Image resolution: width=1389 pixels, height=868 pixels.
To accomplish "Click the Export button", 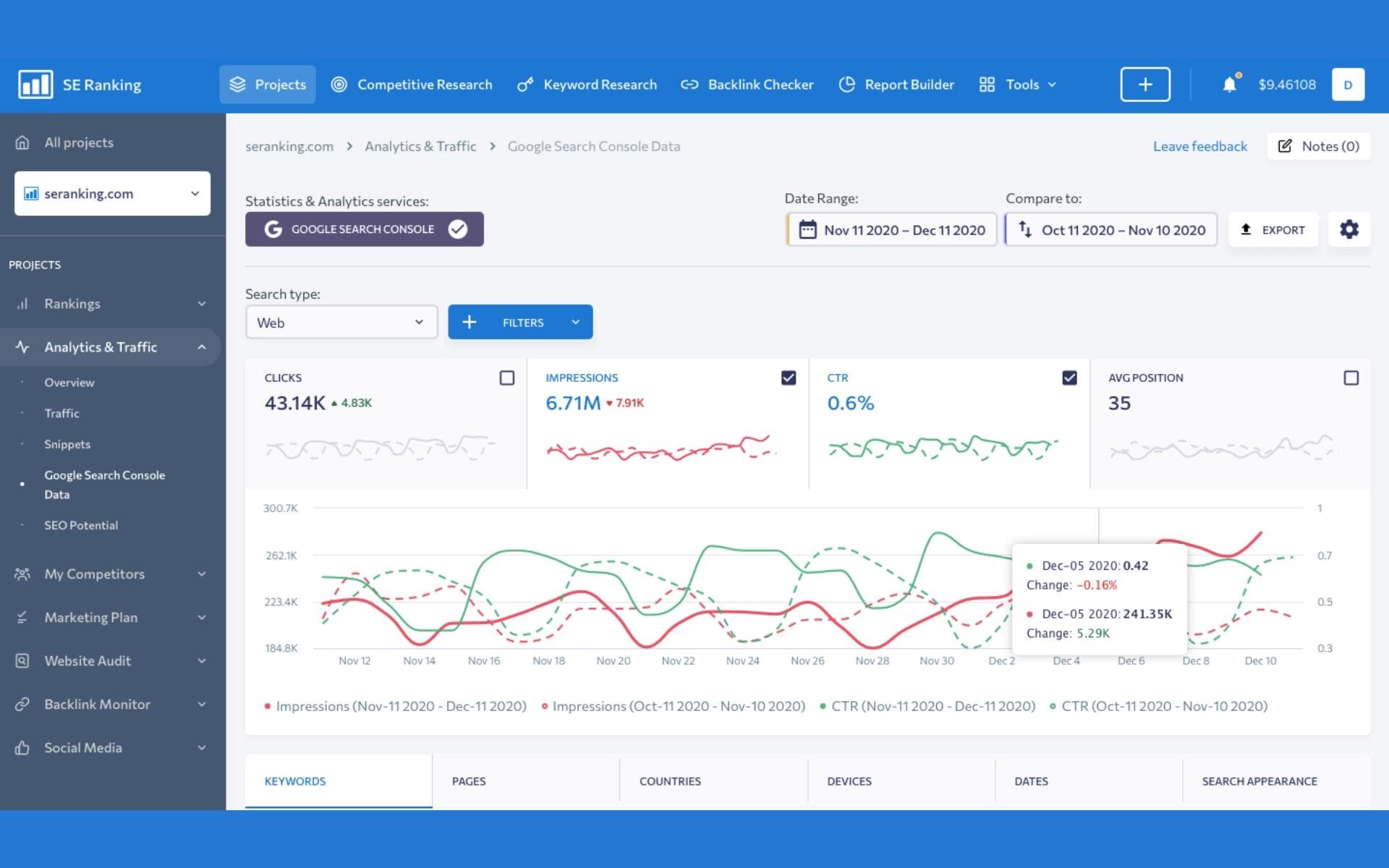I will click(1273, 229).
